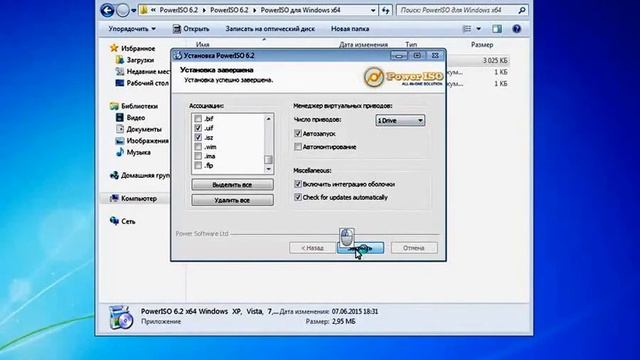
Task: Check the .flp association checkbox
Action: coord(198,166)
